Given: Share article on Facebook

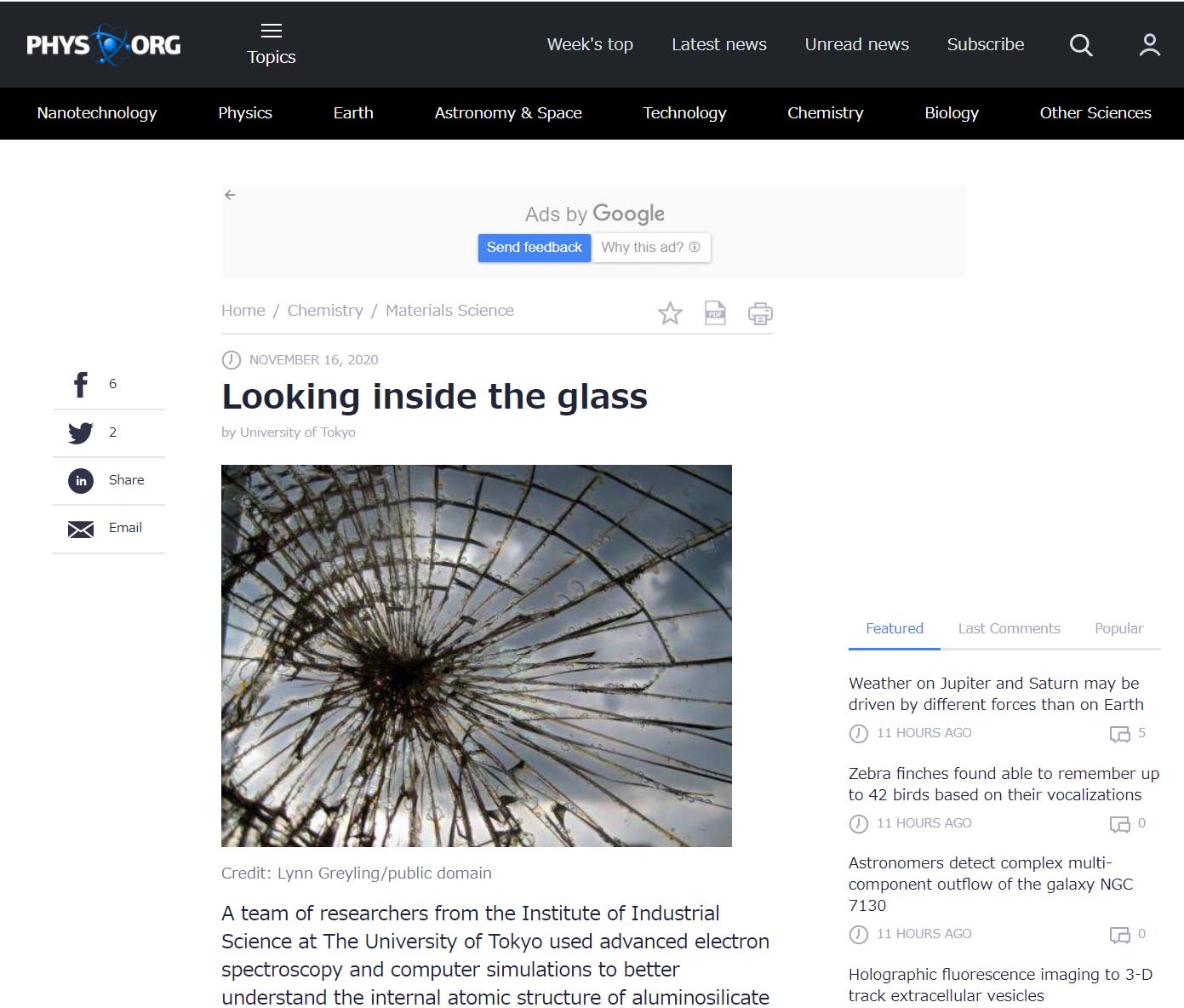Looking at the screenshot, I should pyautogui.click(x=81, y=385).
